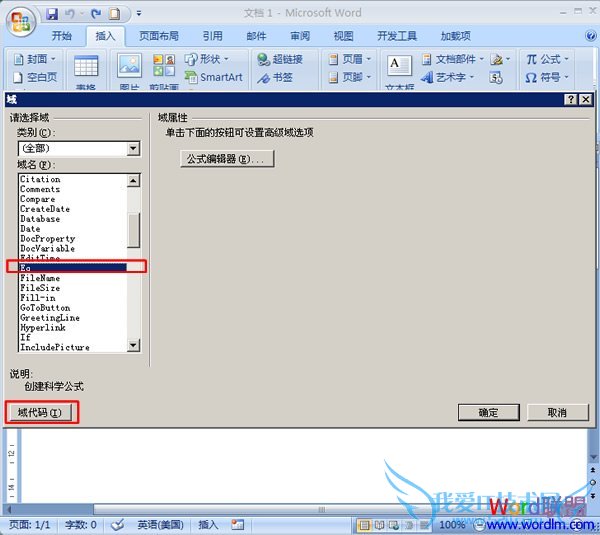600x535 pixels.
Task: Confirm the field dialog with 确定
Action: tap(489, 413)
